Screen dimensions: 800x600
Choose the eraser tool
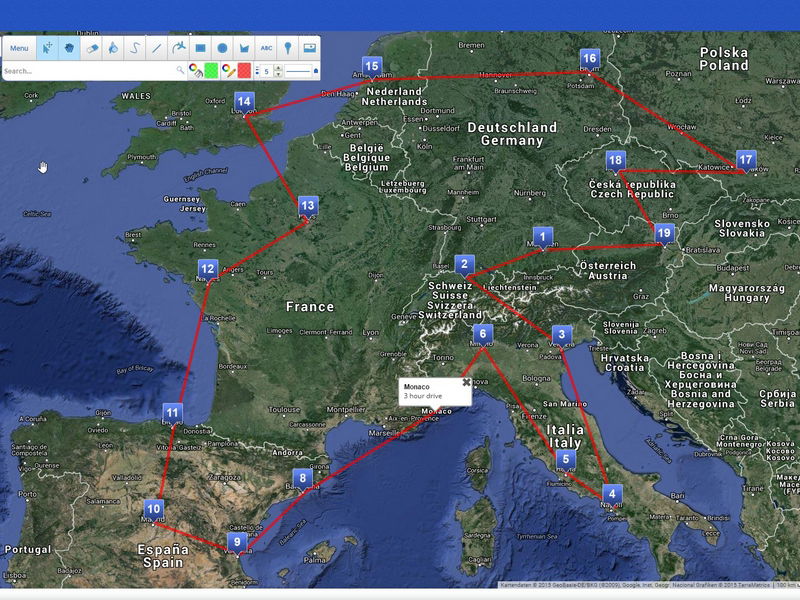pos(91,48)
